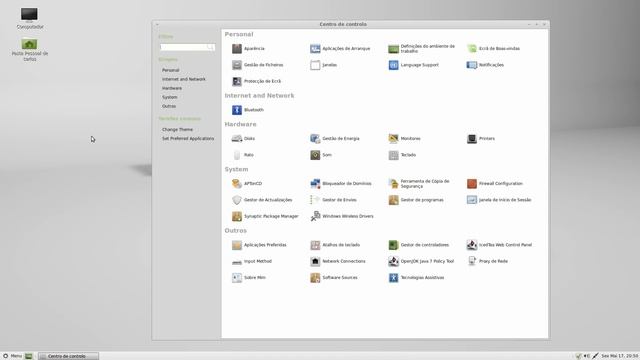Open Proxy de Rede settings

coord(487,261)
